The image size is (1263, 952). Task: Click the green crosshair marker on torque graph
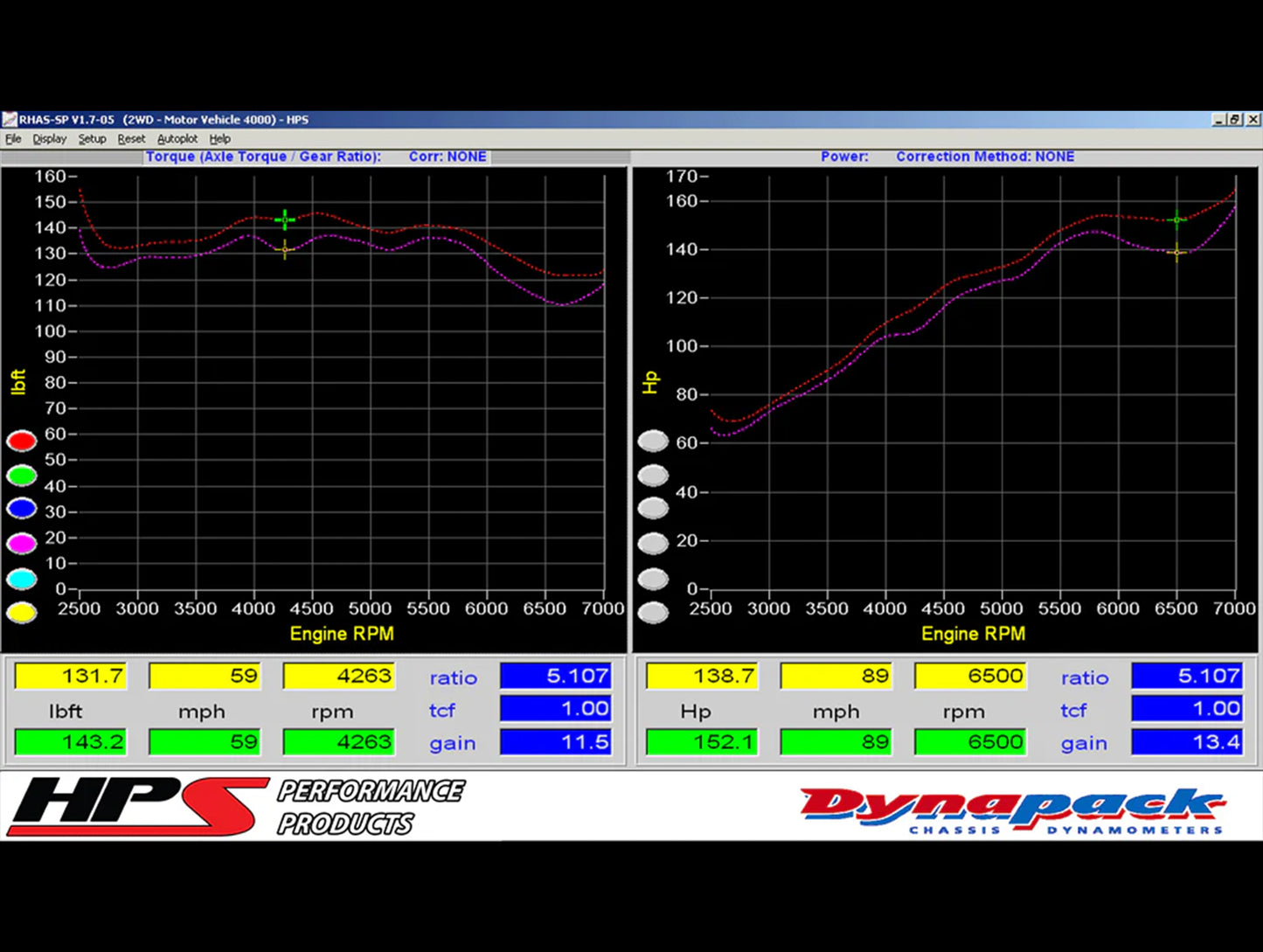[x=285, y=219]
